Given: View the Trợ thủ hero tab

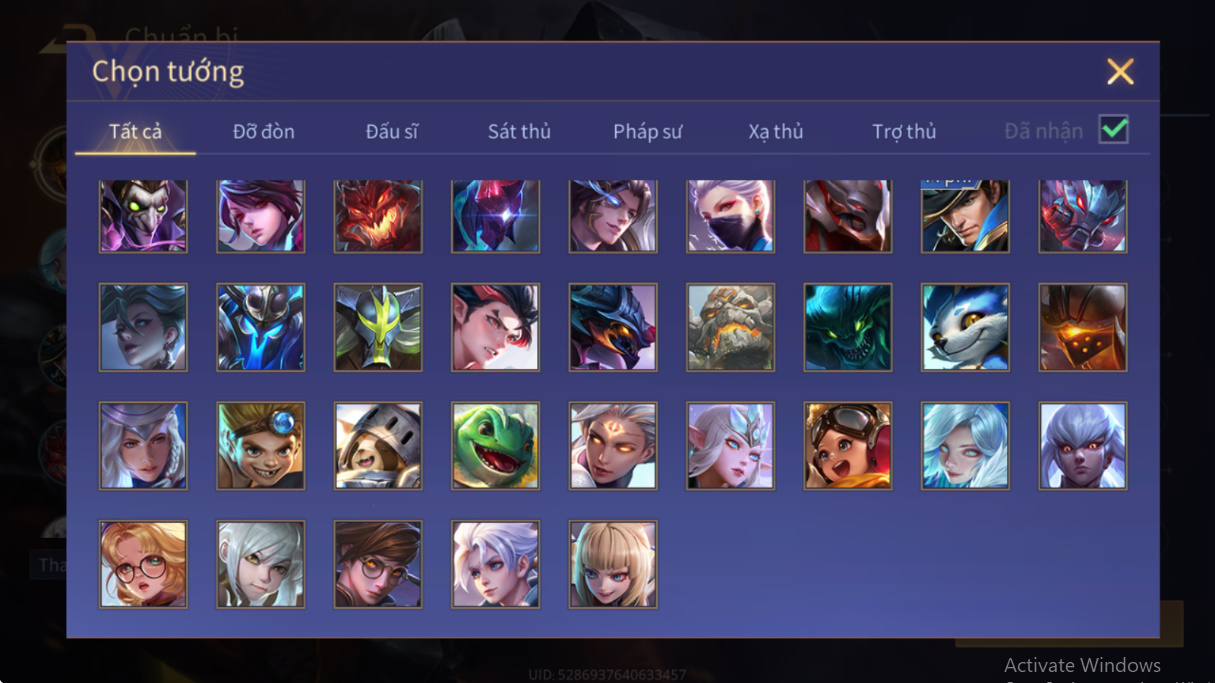Looking at the screenshot, I should click(x=904, y=132).
